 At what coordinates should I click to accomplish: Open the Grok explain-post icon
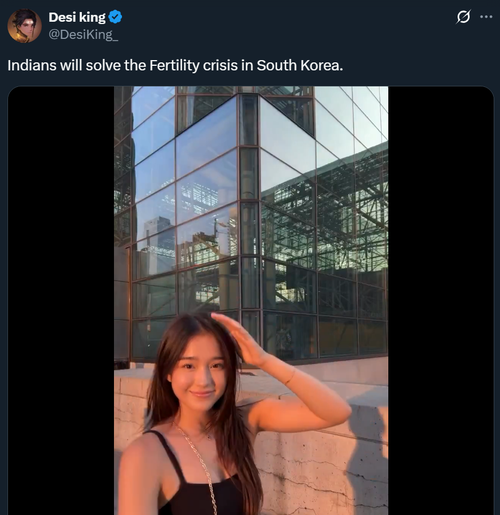pos(463,17)
